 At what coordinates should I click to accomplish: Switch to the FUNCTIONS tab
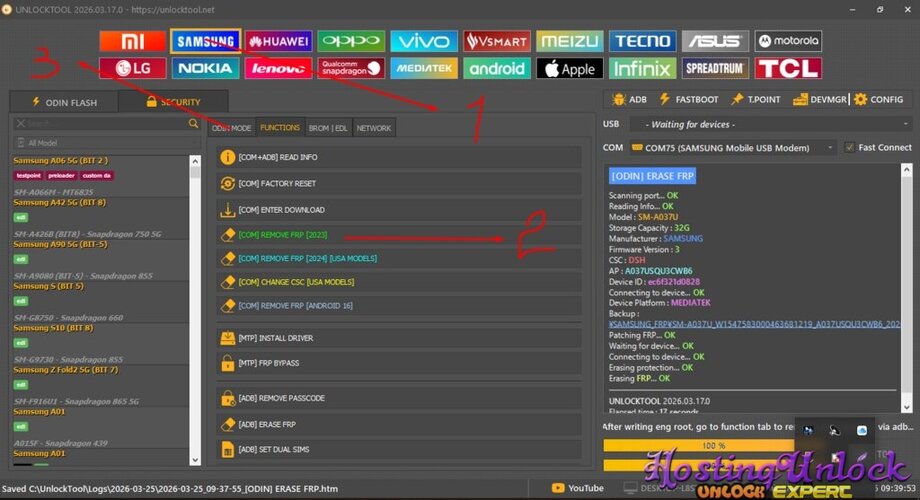point(280,127)
